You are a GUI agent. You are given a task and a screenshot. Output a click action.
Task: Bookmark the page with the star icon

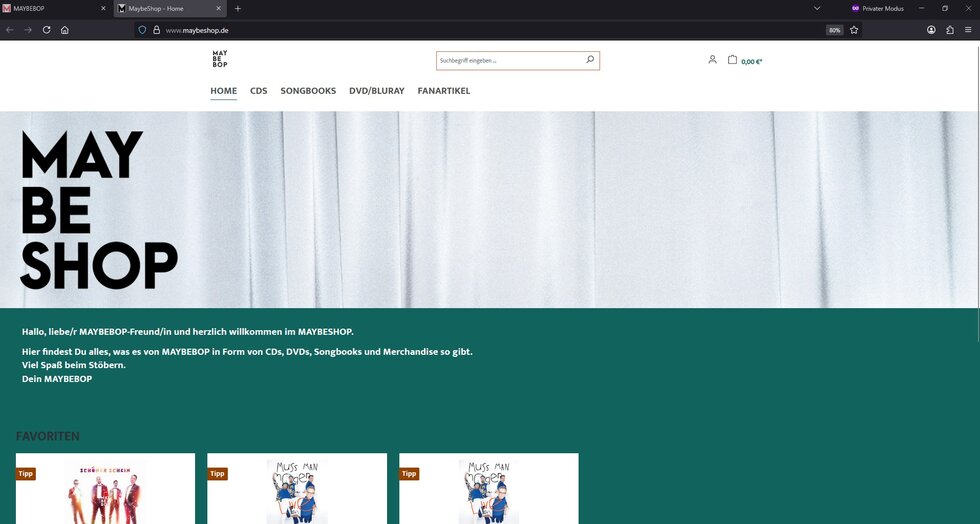(854, 30)
